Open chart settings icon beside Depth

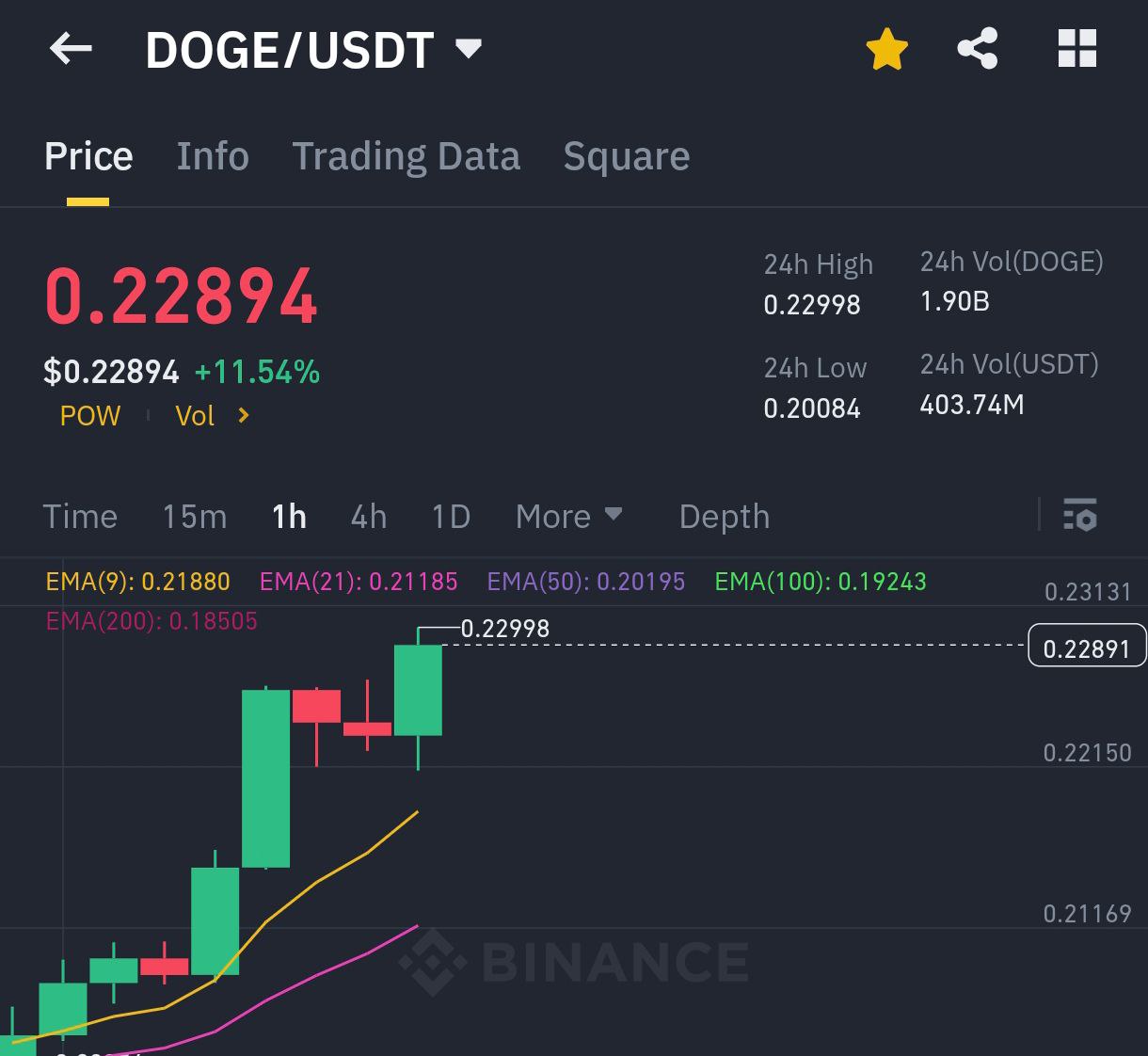click(x=1080, y=515)
